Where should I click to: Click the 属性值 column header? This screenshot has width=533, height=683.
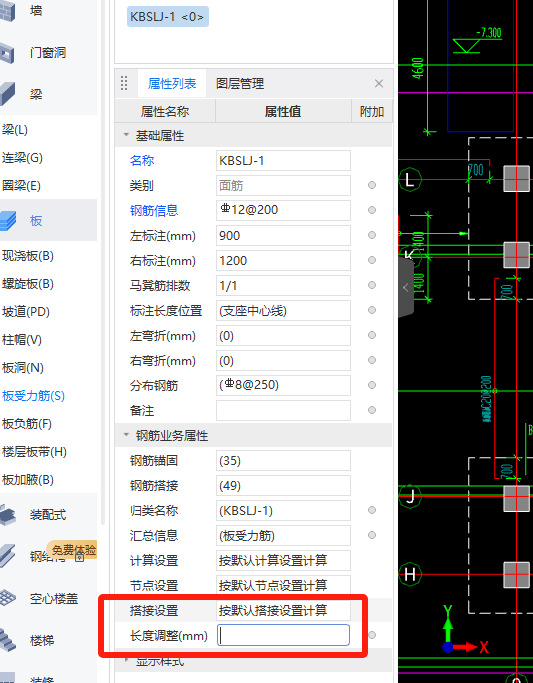[x=283, y=112]
